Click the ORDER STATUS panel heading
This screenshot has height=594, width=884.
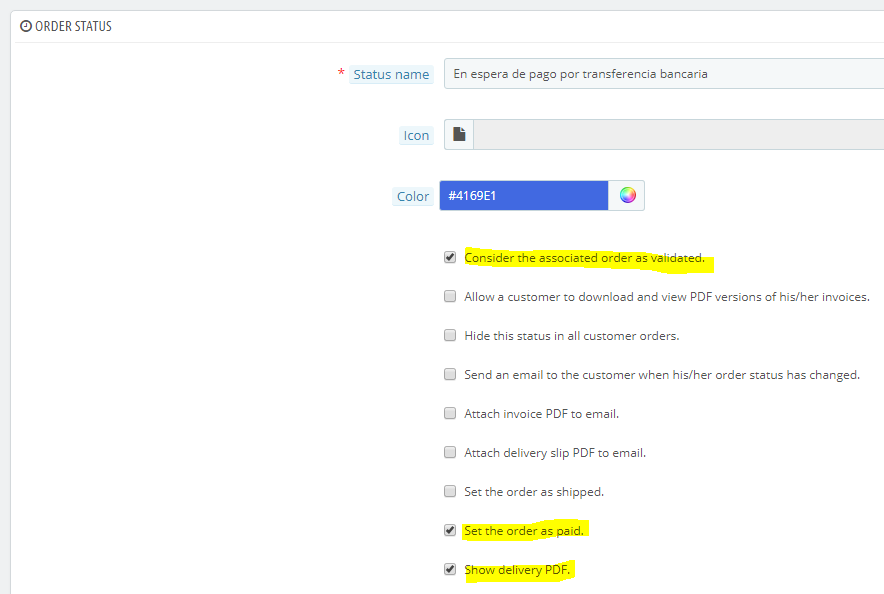[x=73, y=26]
